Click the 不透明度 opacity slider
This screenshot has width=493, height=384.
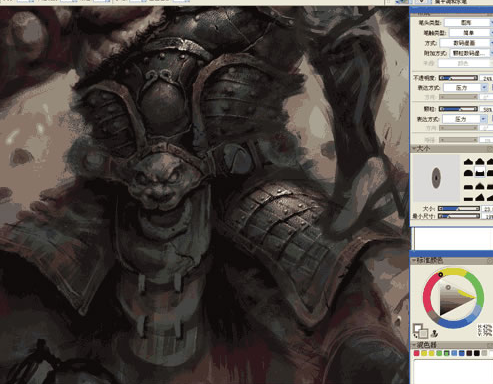click(x=458, y=78)
